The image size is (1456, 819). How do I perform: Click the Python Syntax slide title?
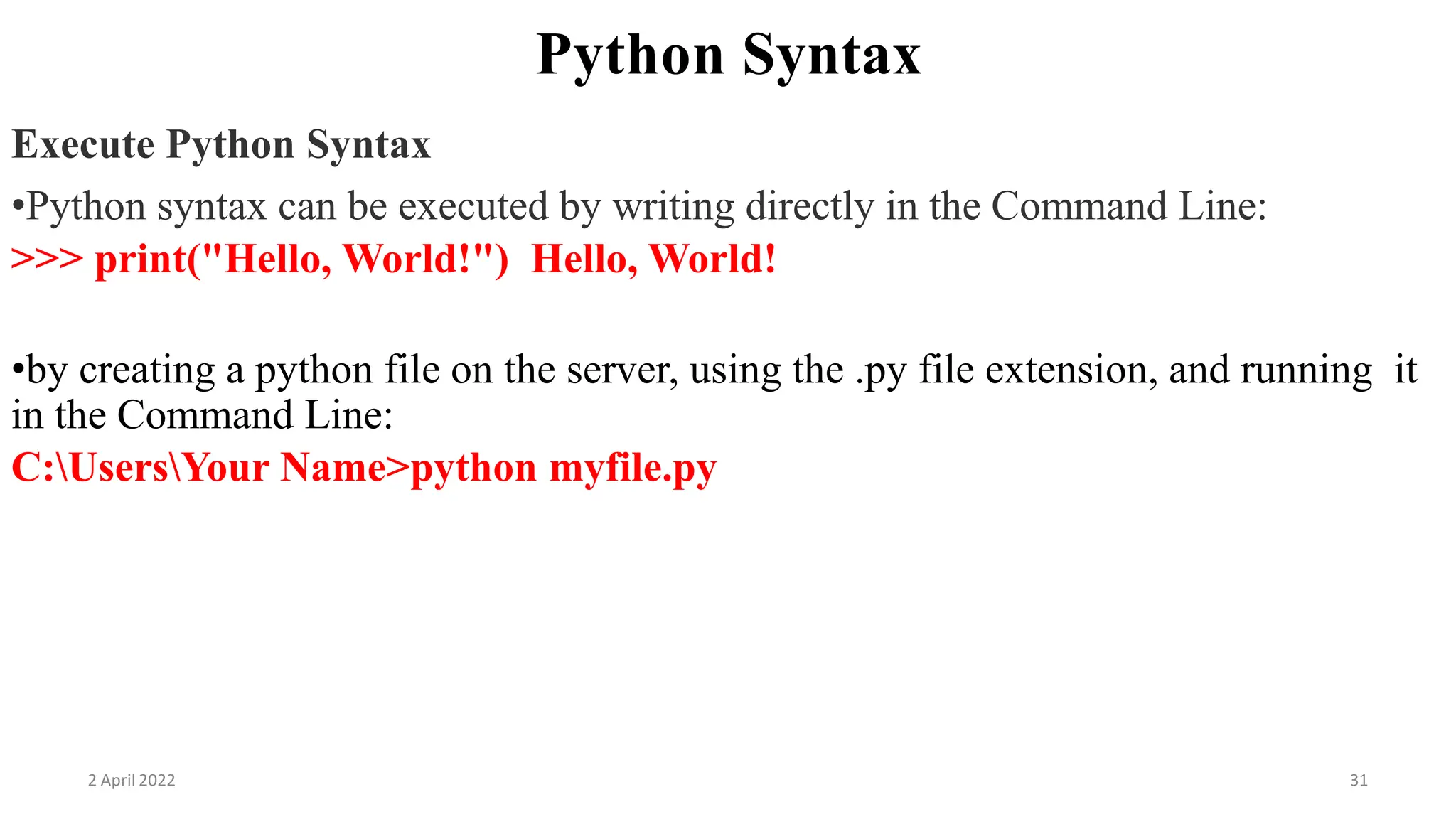coord(728,55)
